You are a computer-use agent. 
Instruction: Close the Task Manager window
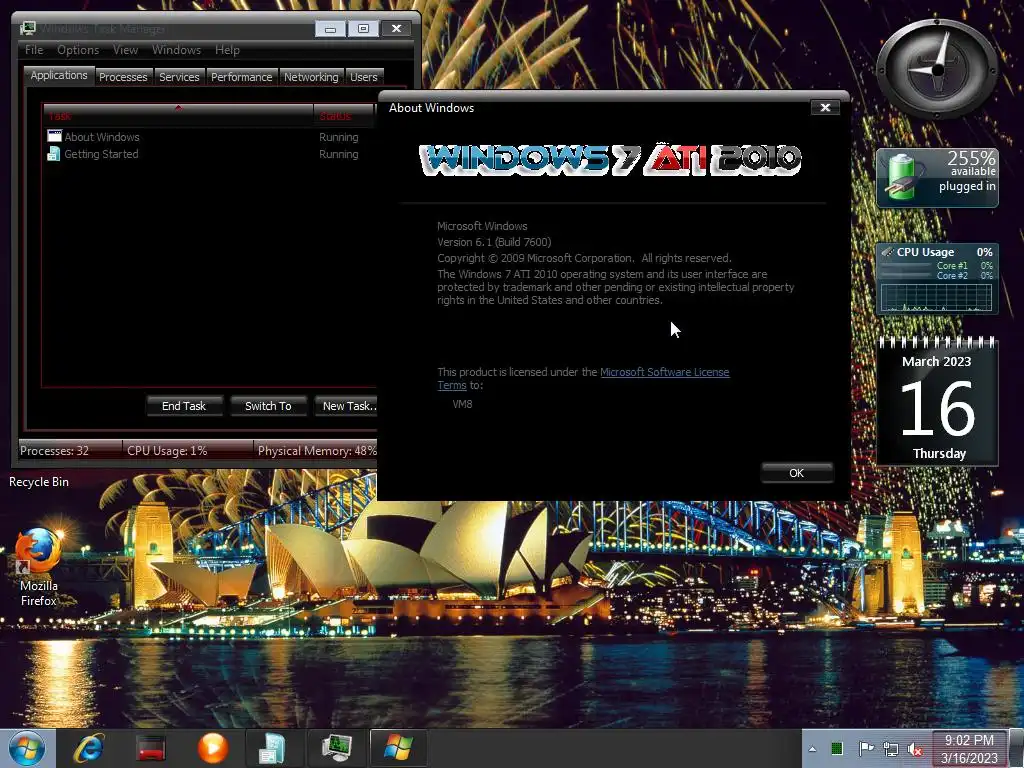tap(396, 28)
